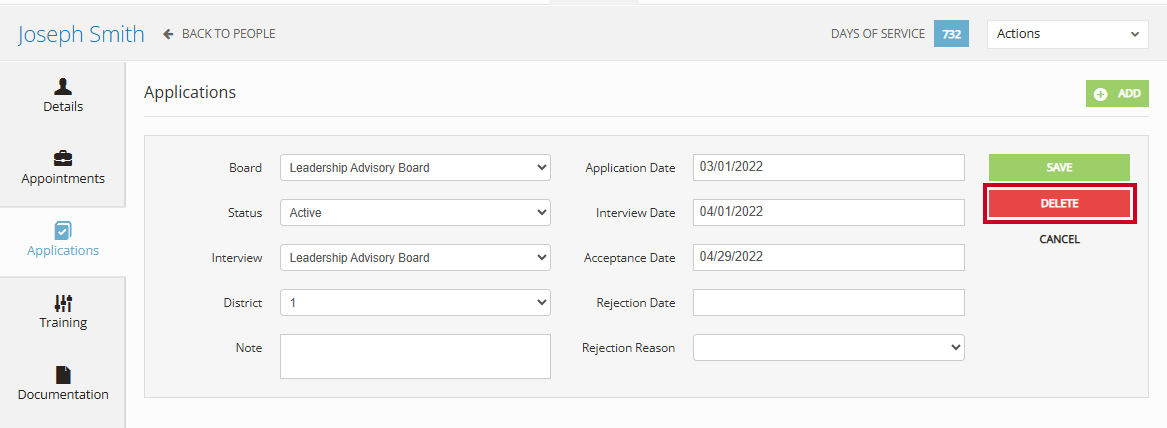Click the Note text area
Viewport: 1167px width, 428px height.
[415, 357]
